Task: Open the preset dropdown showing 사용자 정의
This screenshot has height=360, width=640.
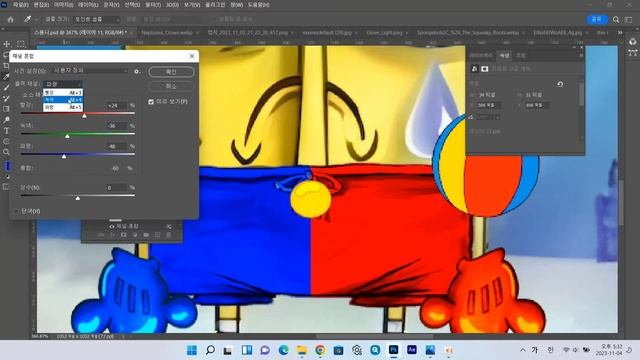Action: coord(90,71)
